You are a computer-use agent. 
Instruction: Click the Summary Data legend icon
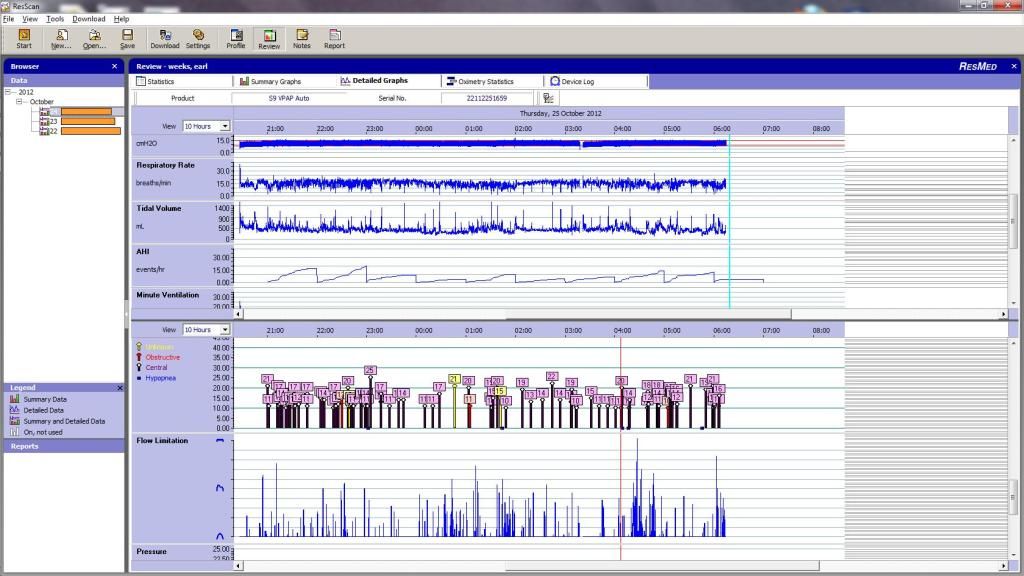pyautogui.click(x=14, y=399)
